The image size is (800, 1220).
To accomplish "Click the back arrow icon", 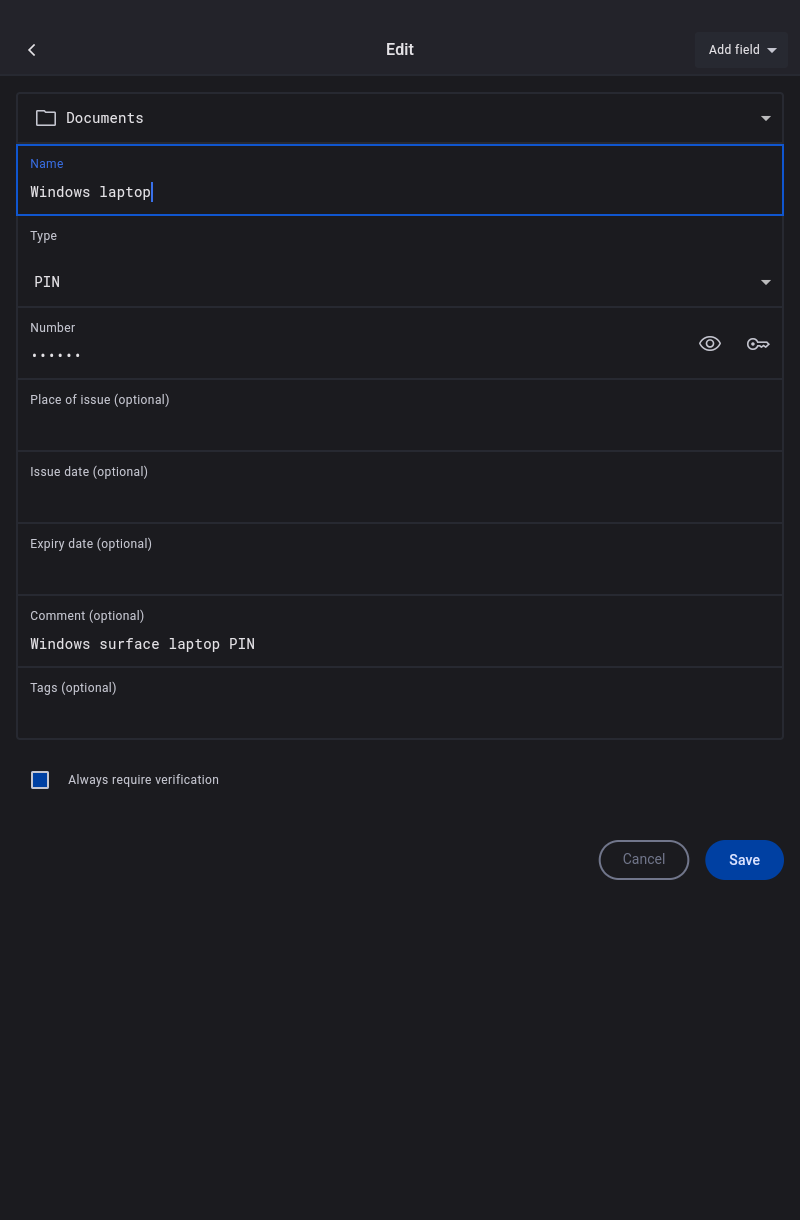I will pos(32,50).
